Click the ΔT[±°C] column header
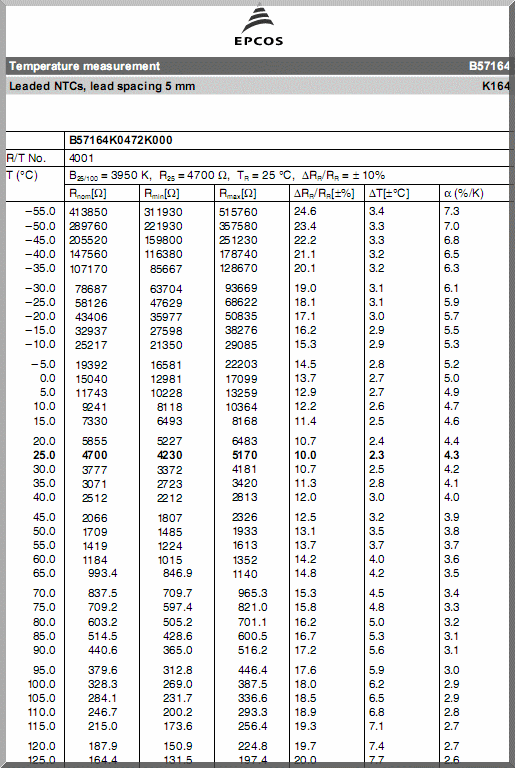 coord(389,193)
